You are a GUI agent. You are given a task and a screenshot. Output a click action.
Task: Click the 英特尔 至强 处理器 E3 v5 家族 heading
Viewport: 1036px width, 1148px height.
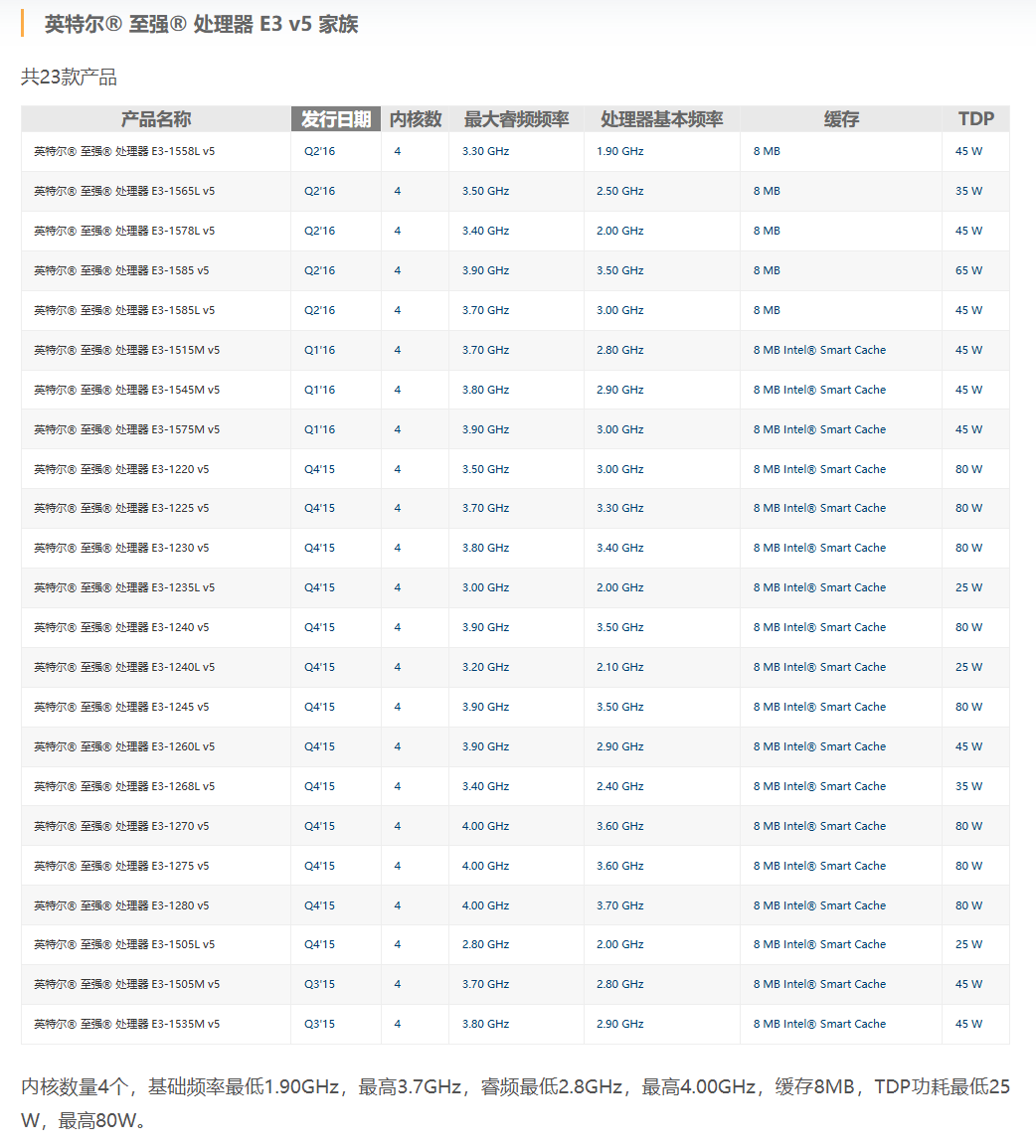201,25
